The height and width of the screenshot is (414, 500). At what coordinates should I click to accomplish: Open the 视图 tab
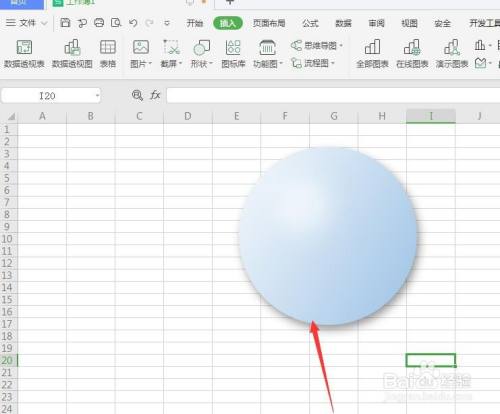pos(409,23)
